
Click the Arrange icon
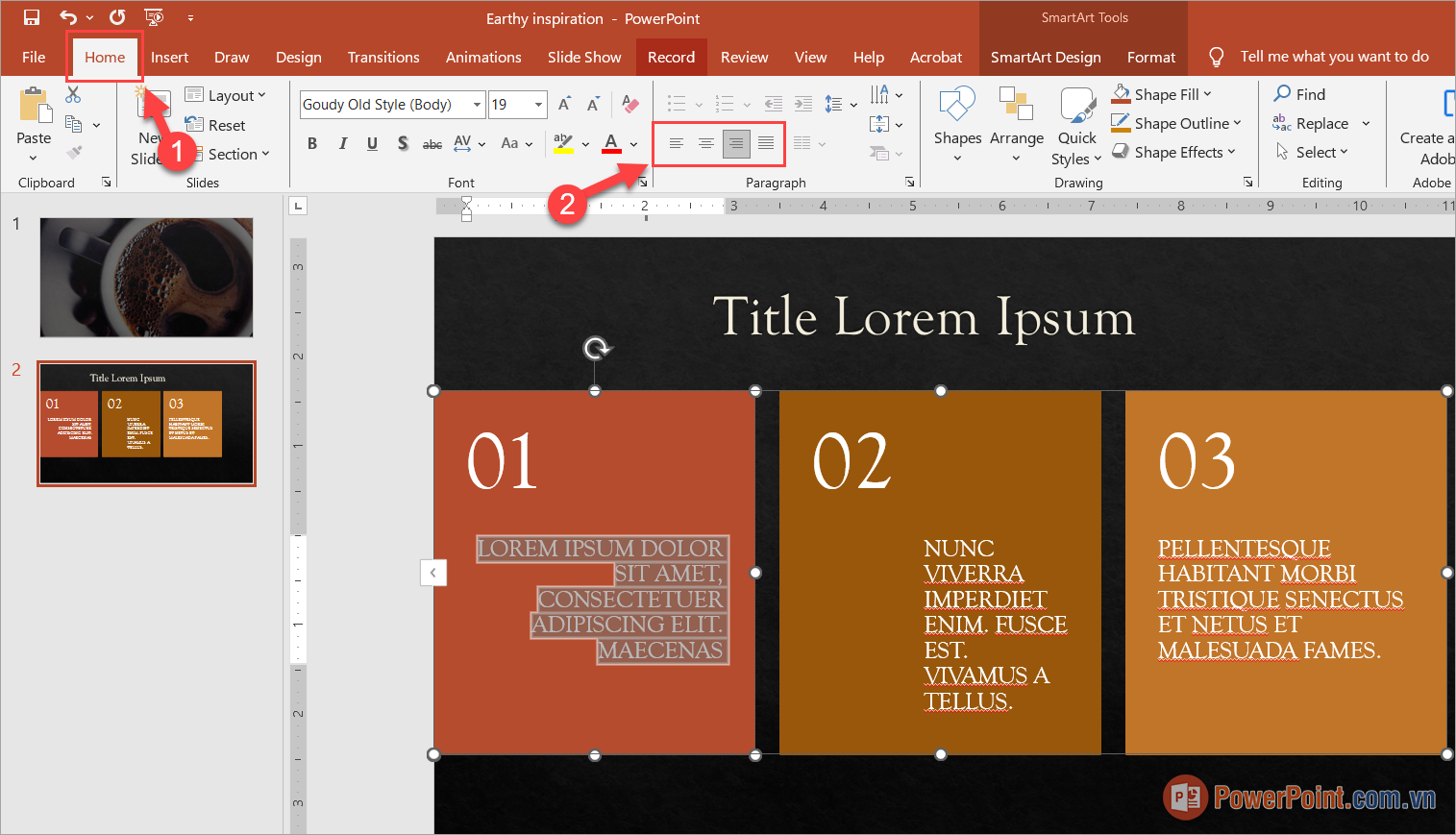click(1016, 105)
